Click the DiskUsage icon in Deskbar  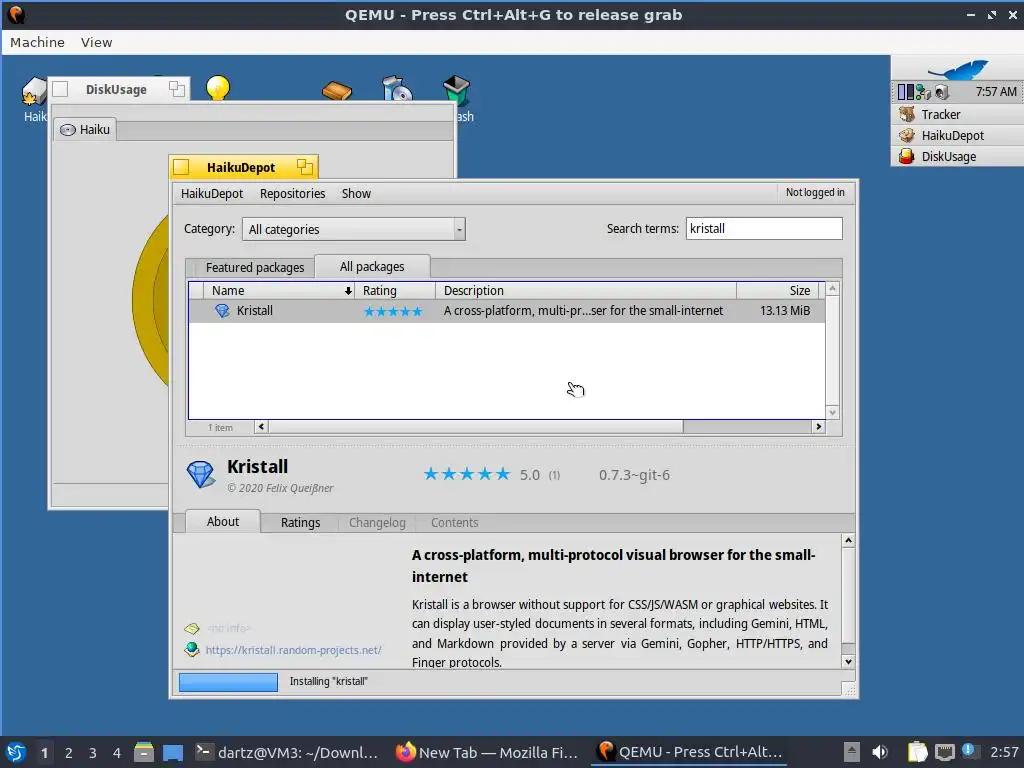click(x=906, y=156)
